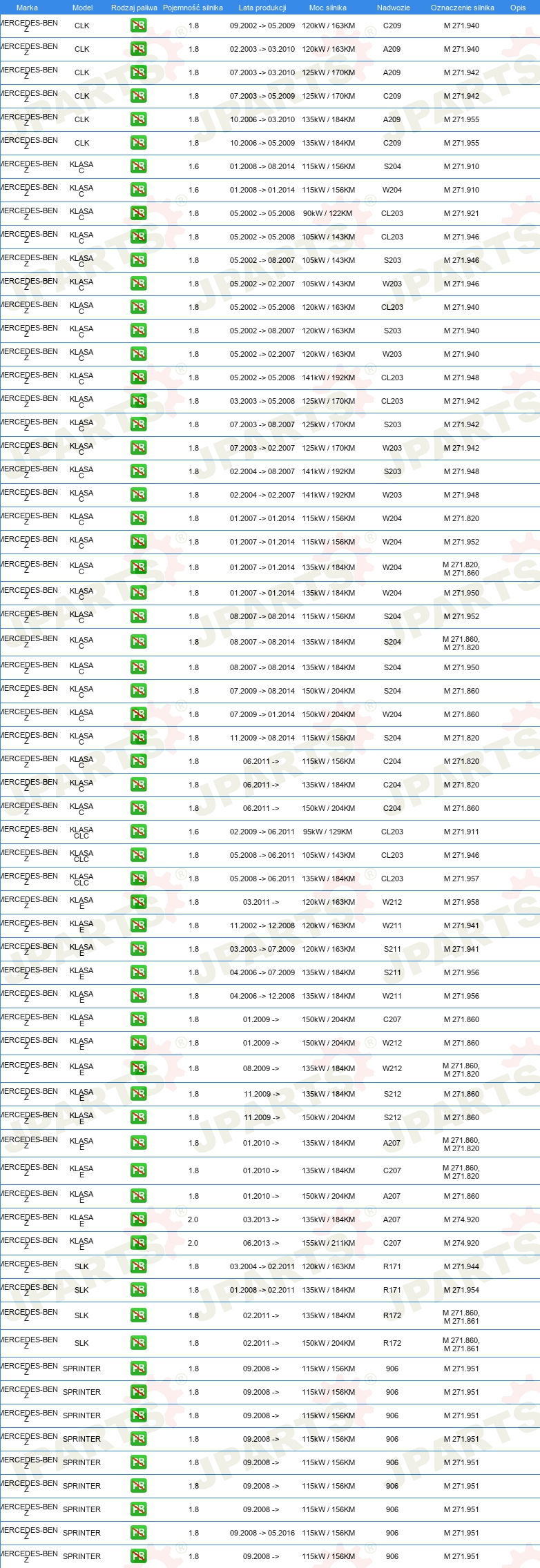Click the fuel icon in W204 M 271.950 row

[138, 594]
